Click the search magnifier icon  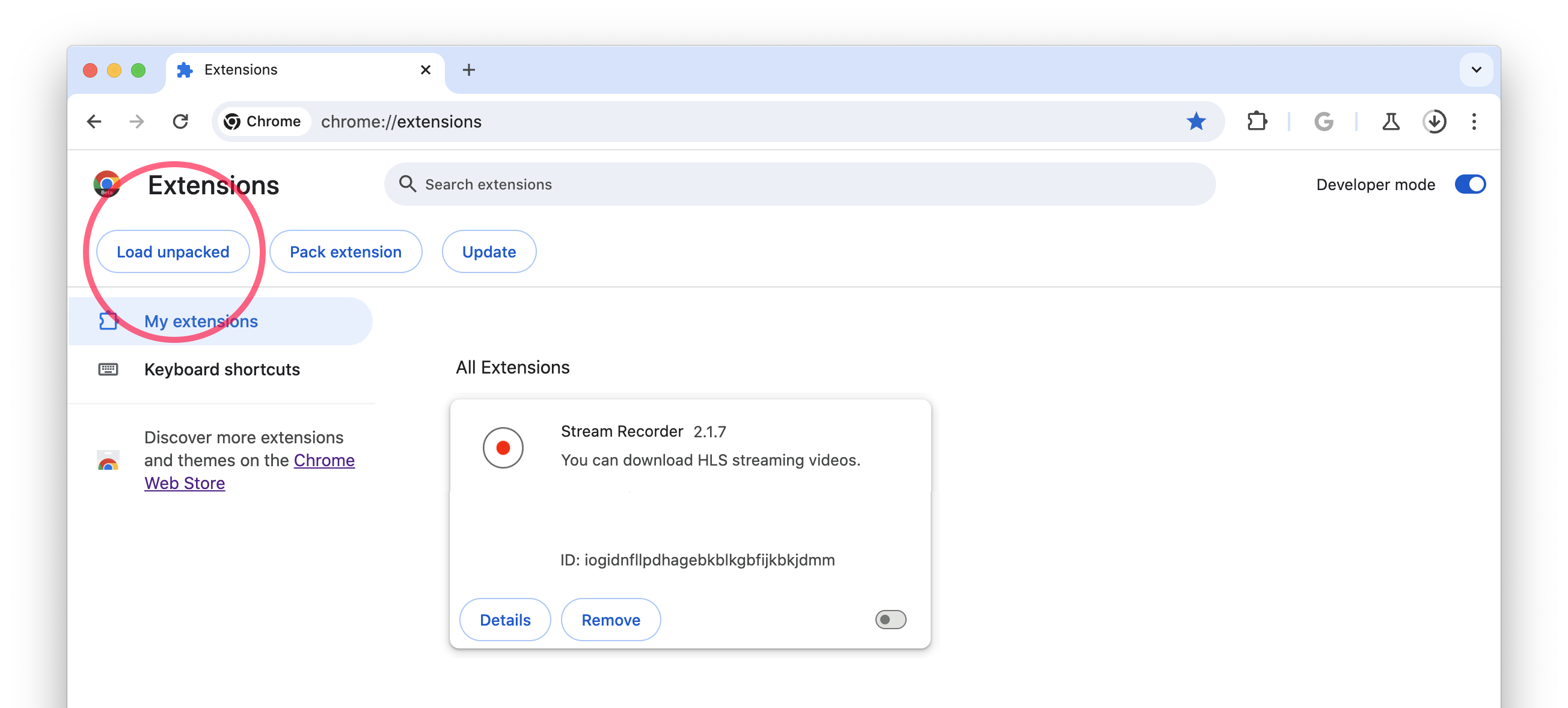click(407, 184)
